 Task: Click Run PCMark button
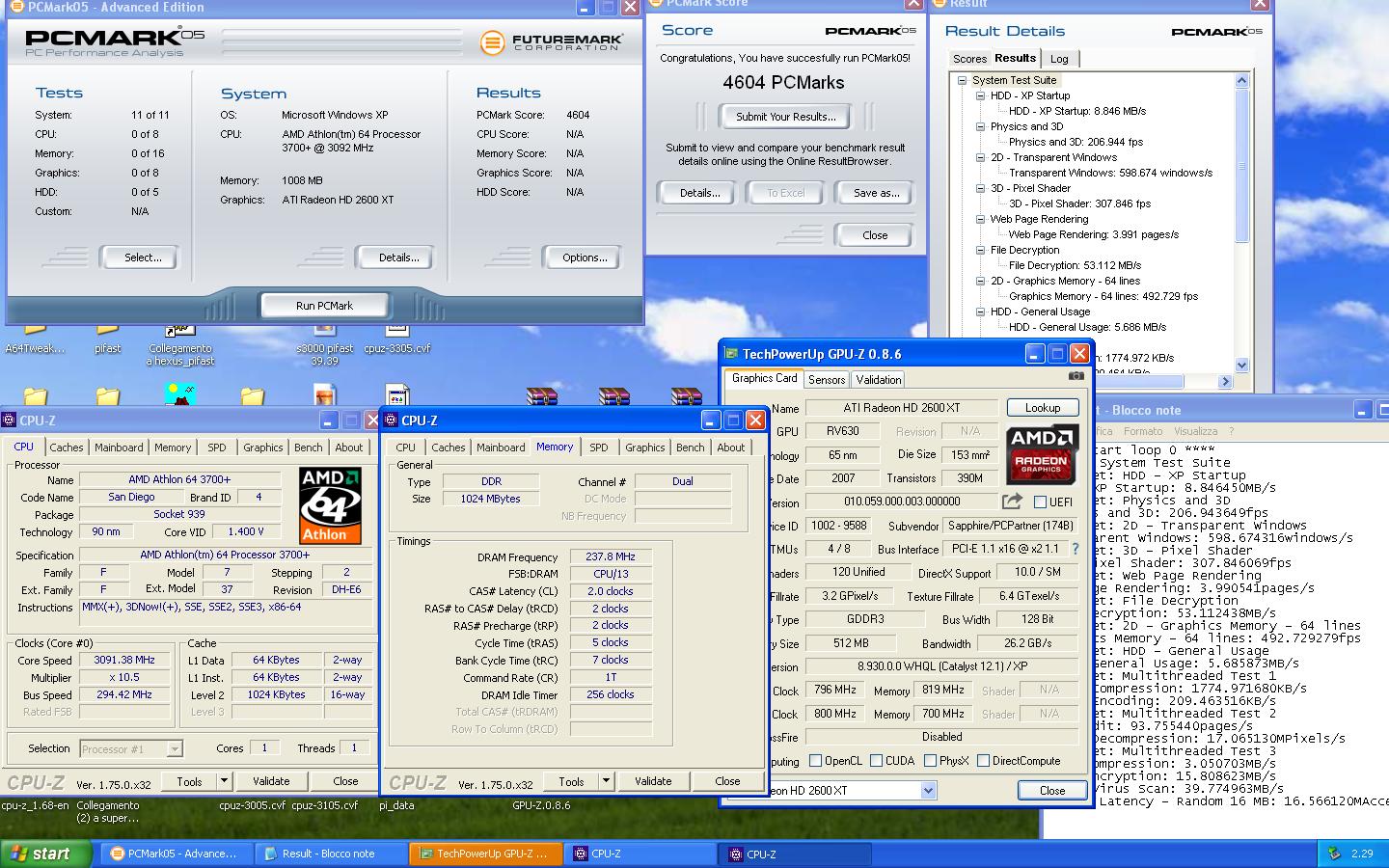click(x=324, y=306)
